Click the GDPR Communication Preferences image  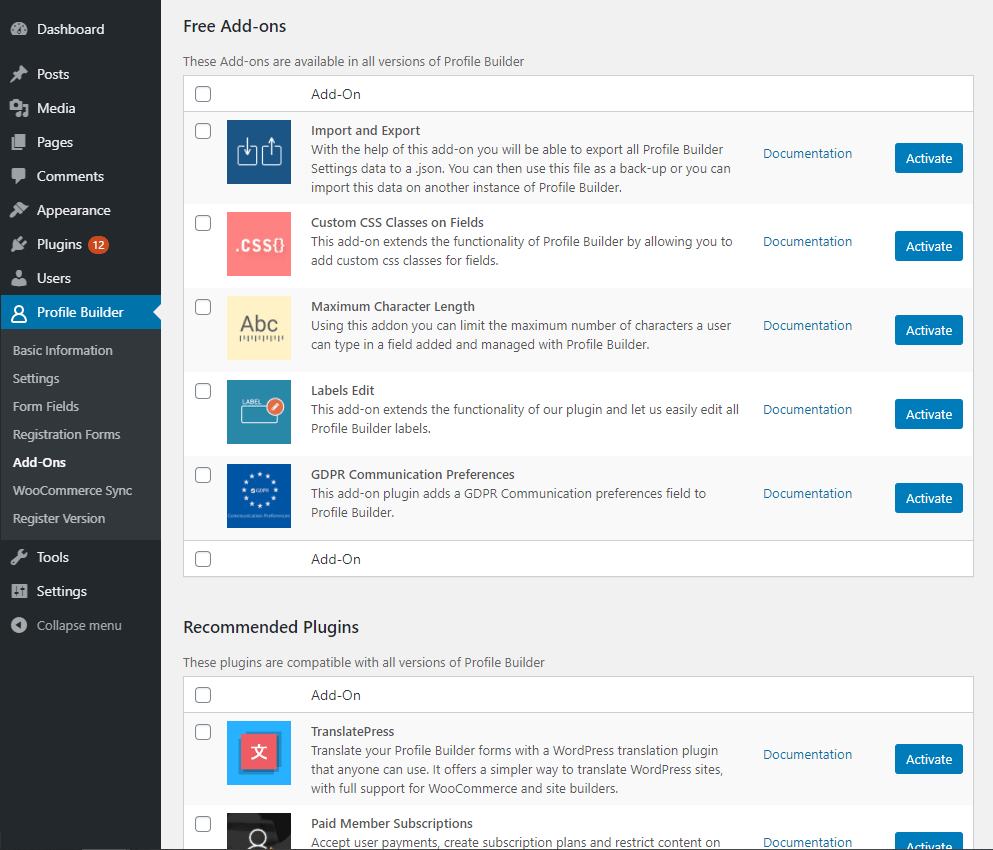259,496
